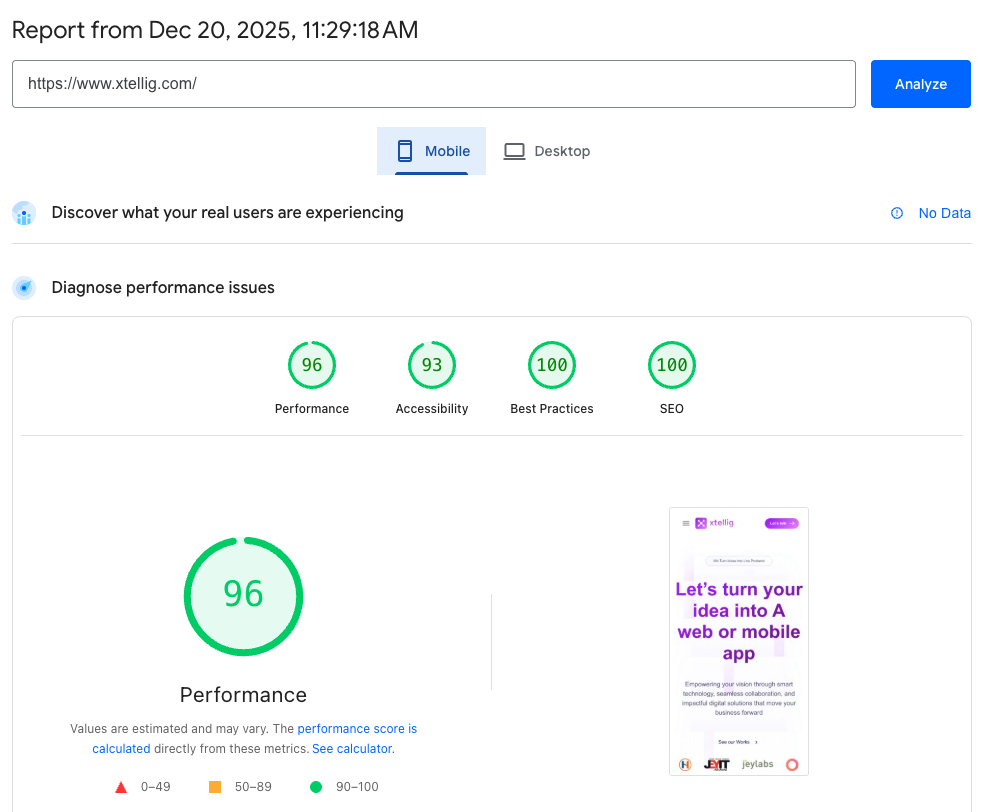Switch to the Mobile tab
This screenshot has width=988, height=812.
tap(431, 150)
